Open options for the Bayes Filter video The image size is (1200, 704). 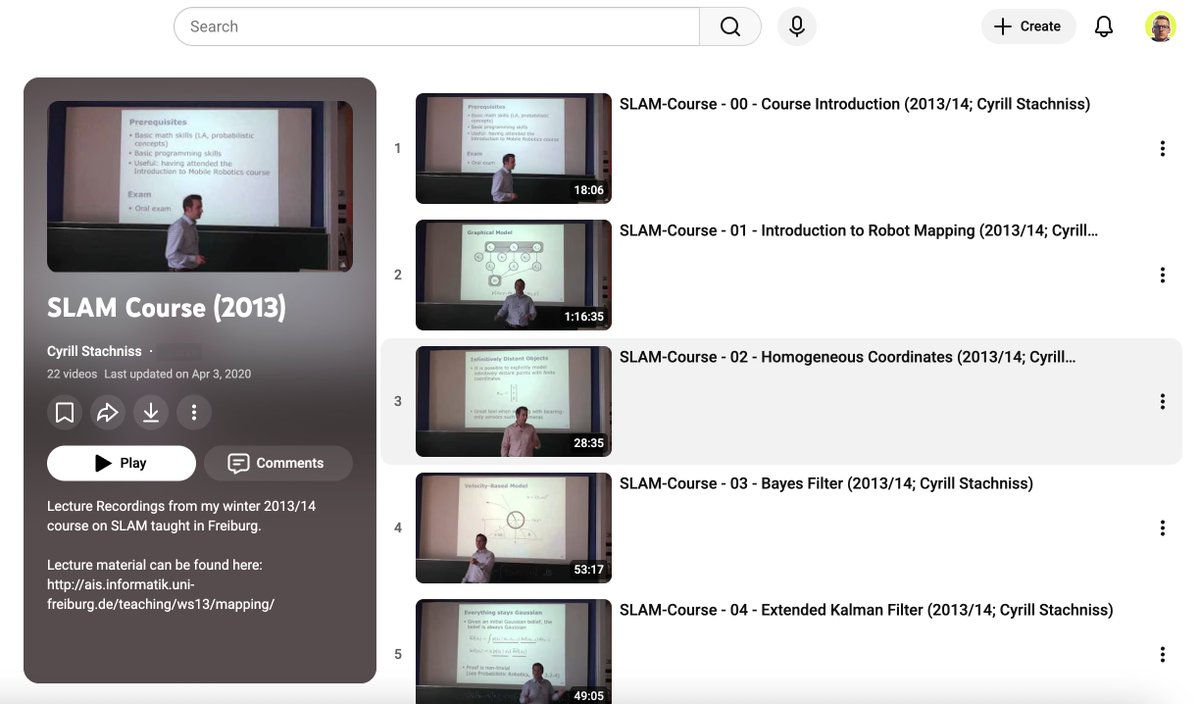(x=1162, y=527)
